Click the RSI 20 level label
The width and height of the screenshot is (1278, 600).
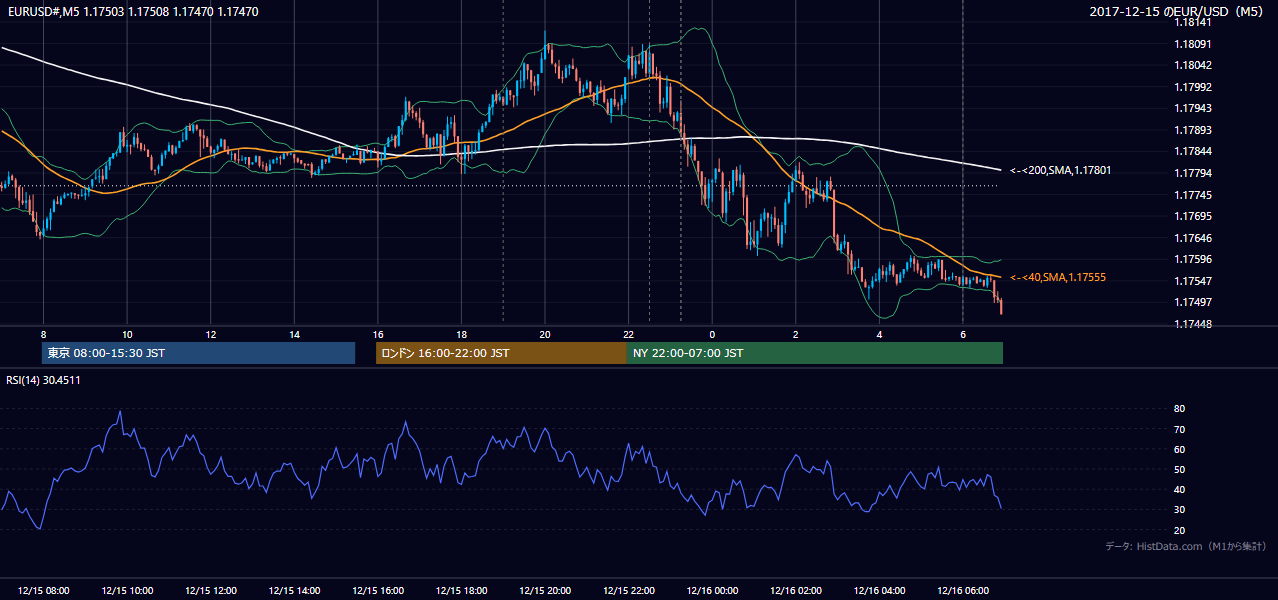[1179, 530]
